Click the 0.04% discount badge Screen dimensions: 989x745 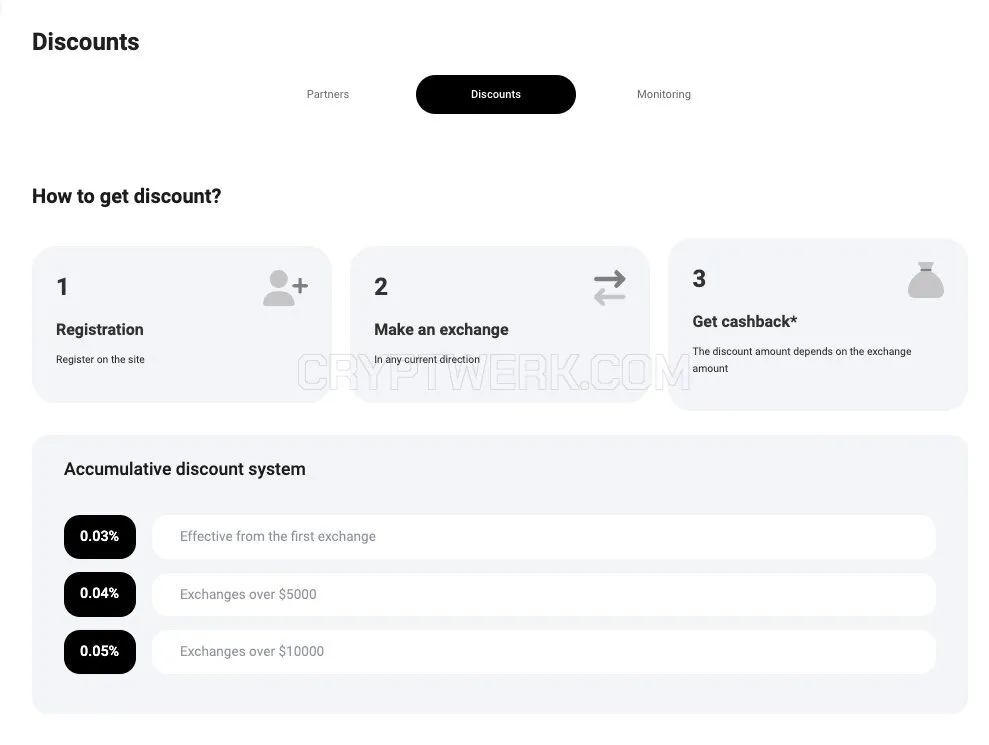[100, 594]
